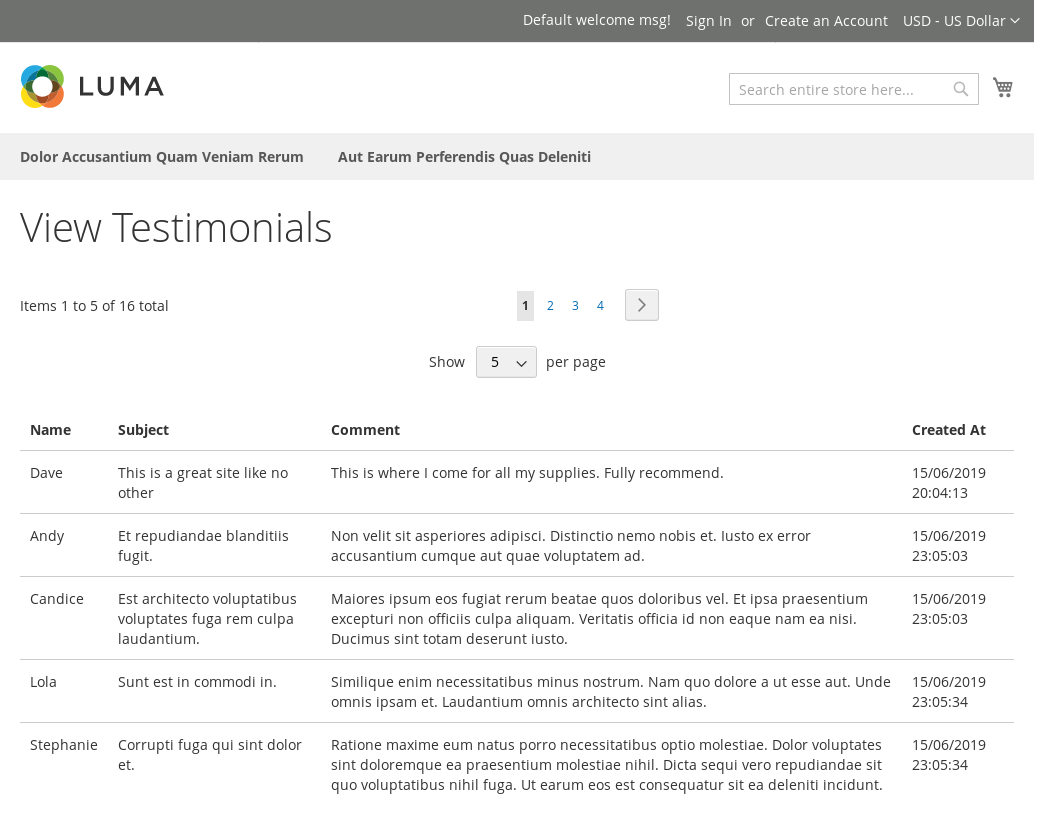Click the name Andy

click(47, 536)
